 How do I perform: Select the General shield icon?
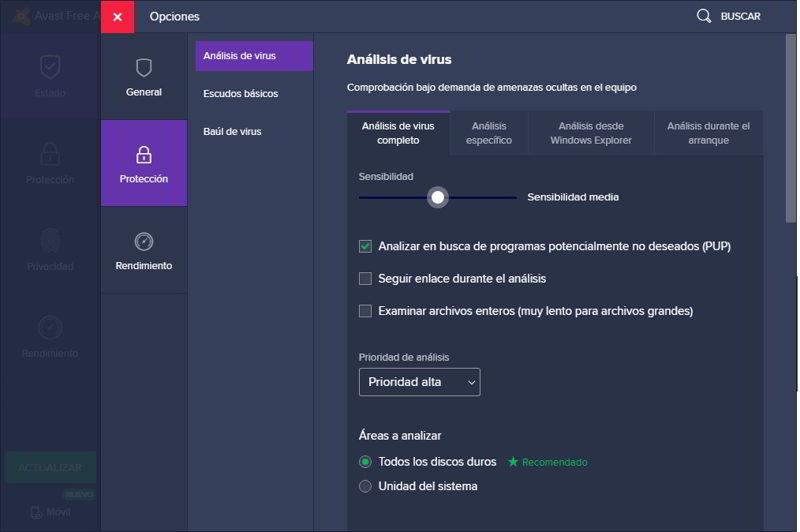(x=144, y=67)
